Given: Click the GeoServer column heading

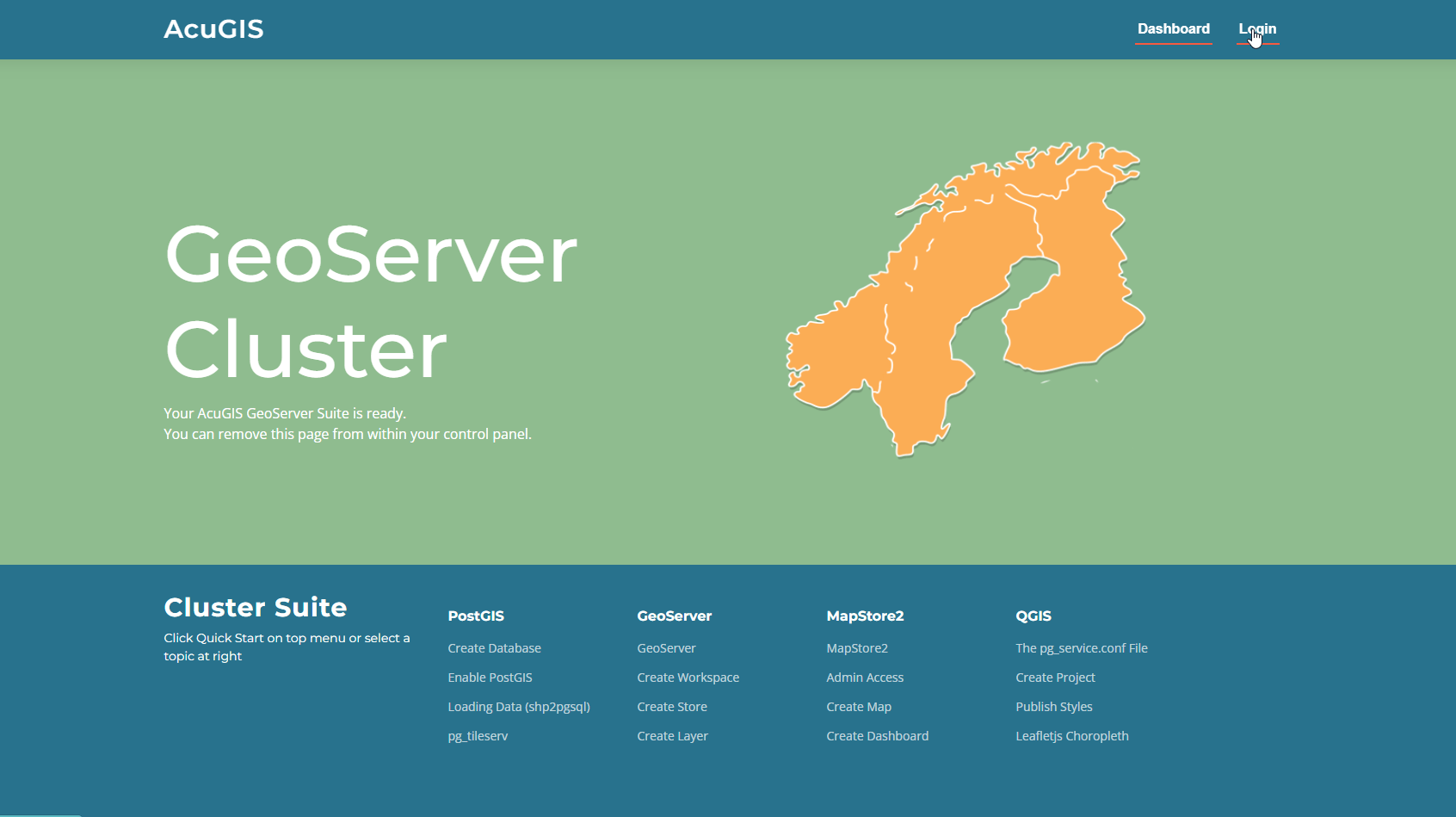Looking at the screenshot, I should pyautogui.click(x=674, y=616).
